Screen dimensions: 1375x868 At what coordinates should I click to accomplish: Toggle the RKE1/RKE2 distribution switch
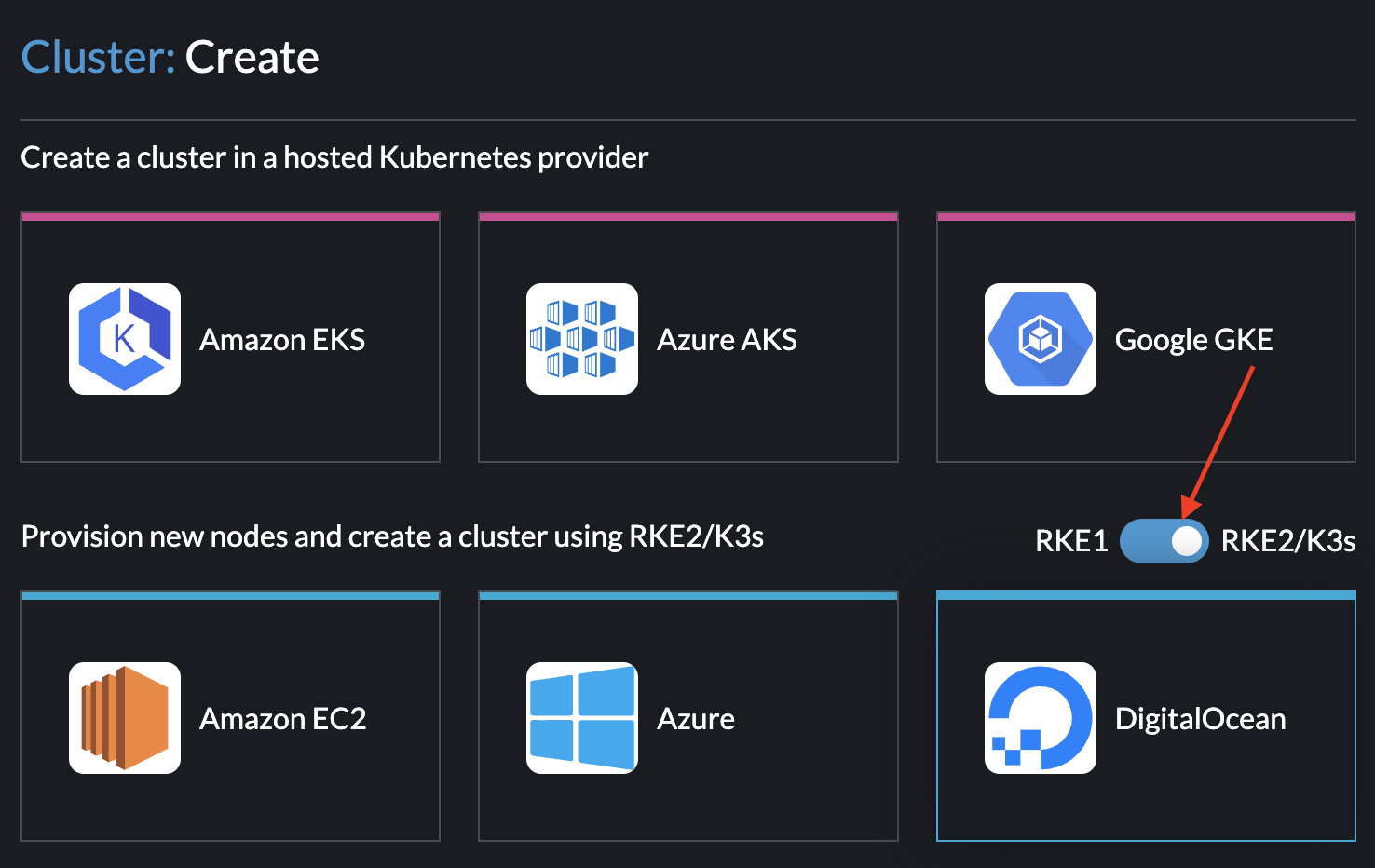1164,540
